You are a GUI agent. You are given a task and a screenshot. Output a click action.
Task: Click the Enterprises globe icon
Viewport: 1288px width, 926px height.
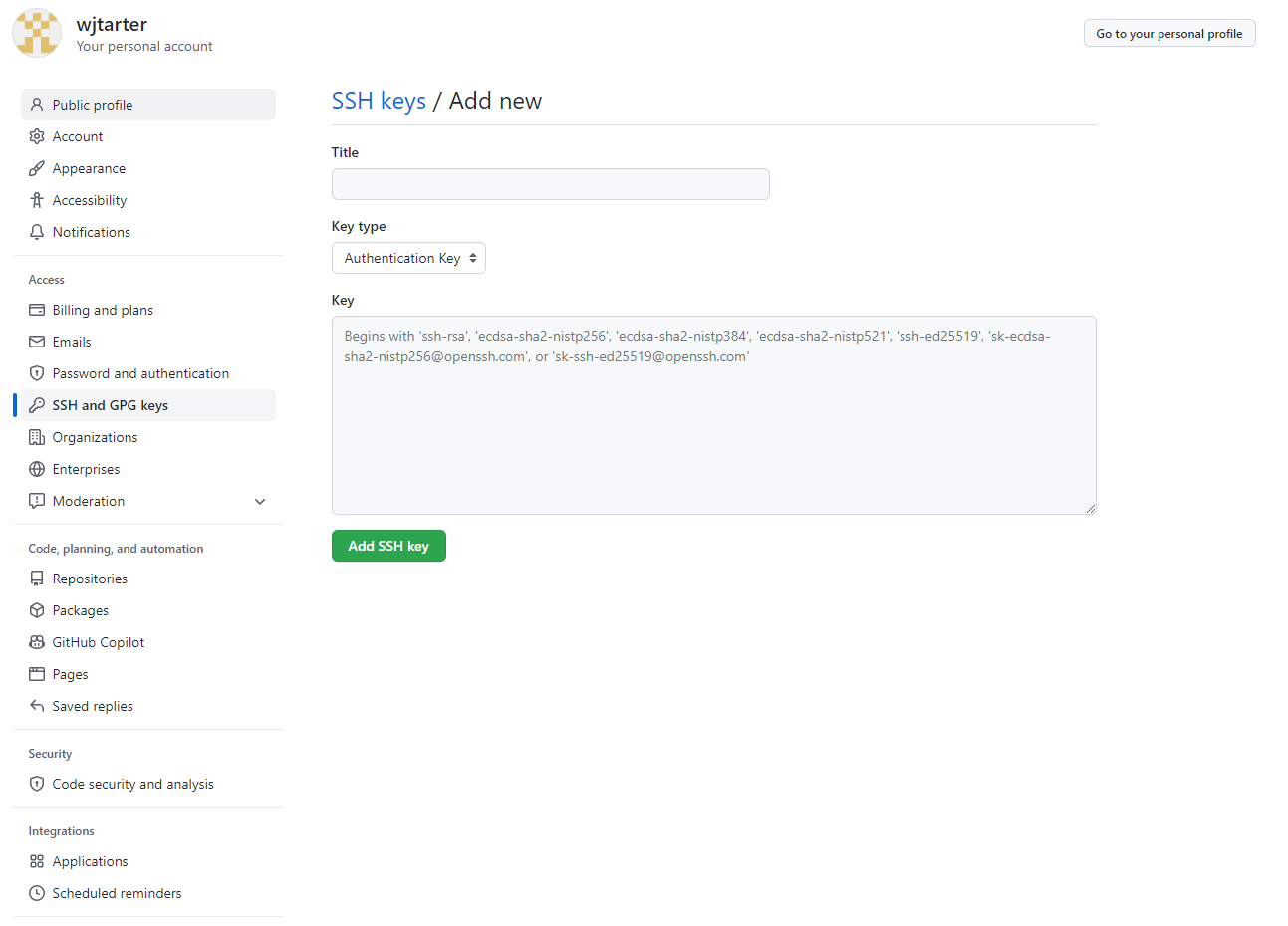pyautogui.click(x=37, y=469)
